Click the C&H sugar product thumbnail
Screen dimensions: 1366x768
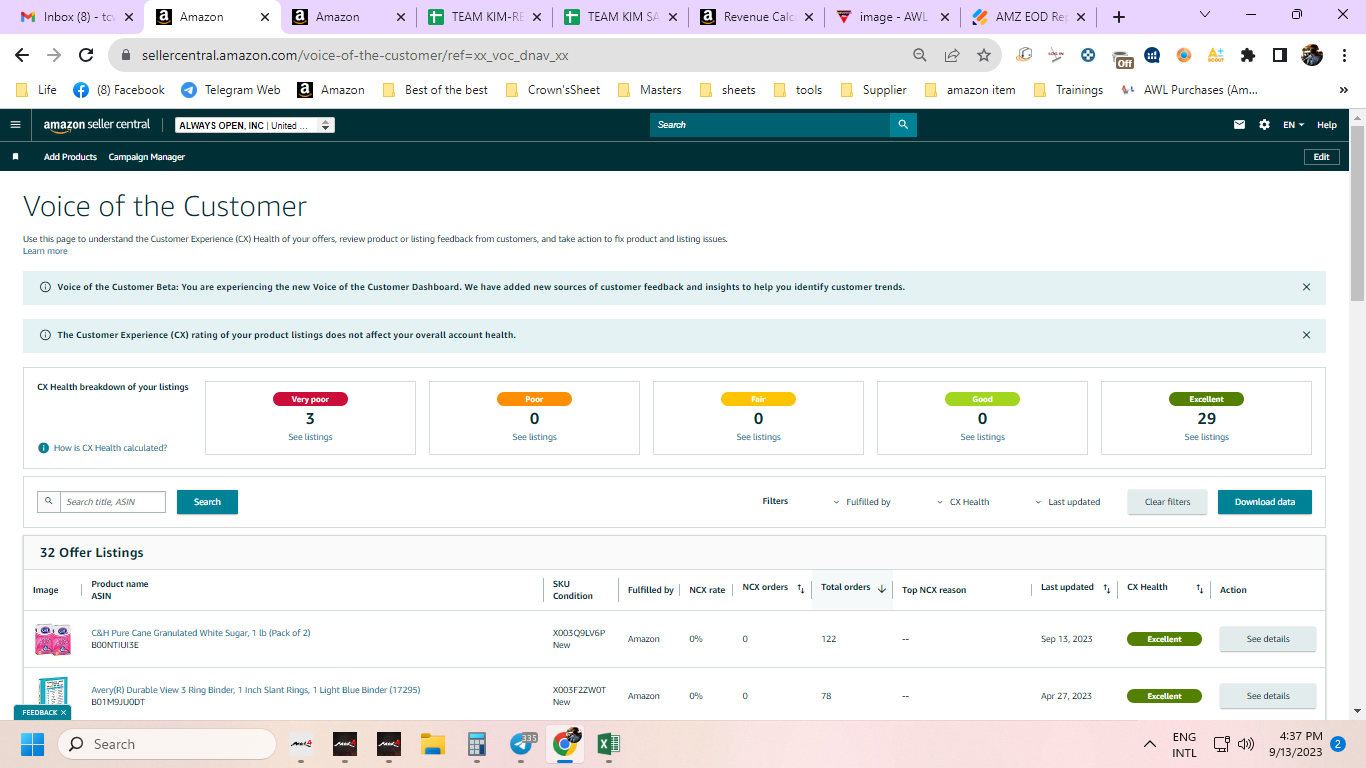pyautogui.click(x=52, y=639)
